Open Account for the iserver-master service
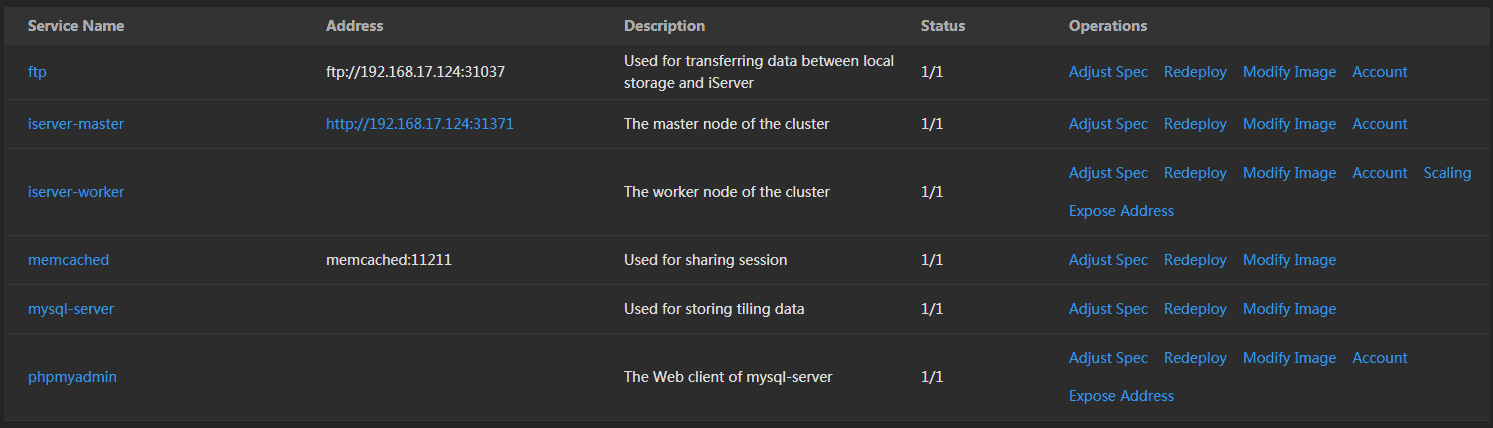The image size is (1493, 428). click(x=1380, y=124)
